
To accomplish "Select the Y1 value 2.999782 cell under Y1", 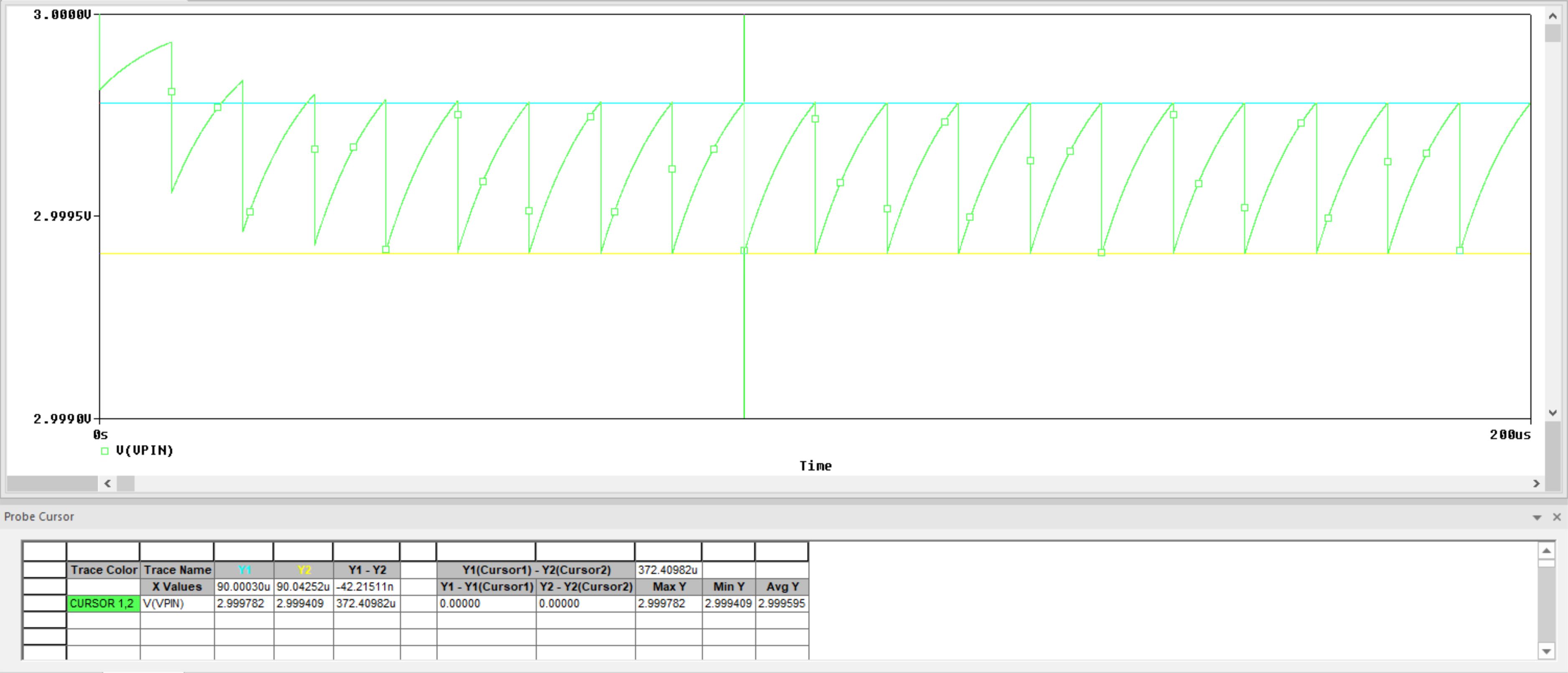I will tap(244, 604).
